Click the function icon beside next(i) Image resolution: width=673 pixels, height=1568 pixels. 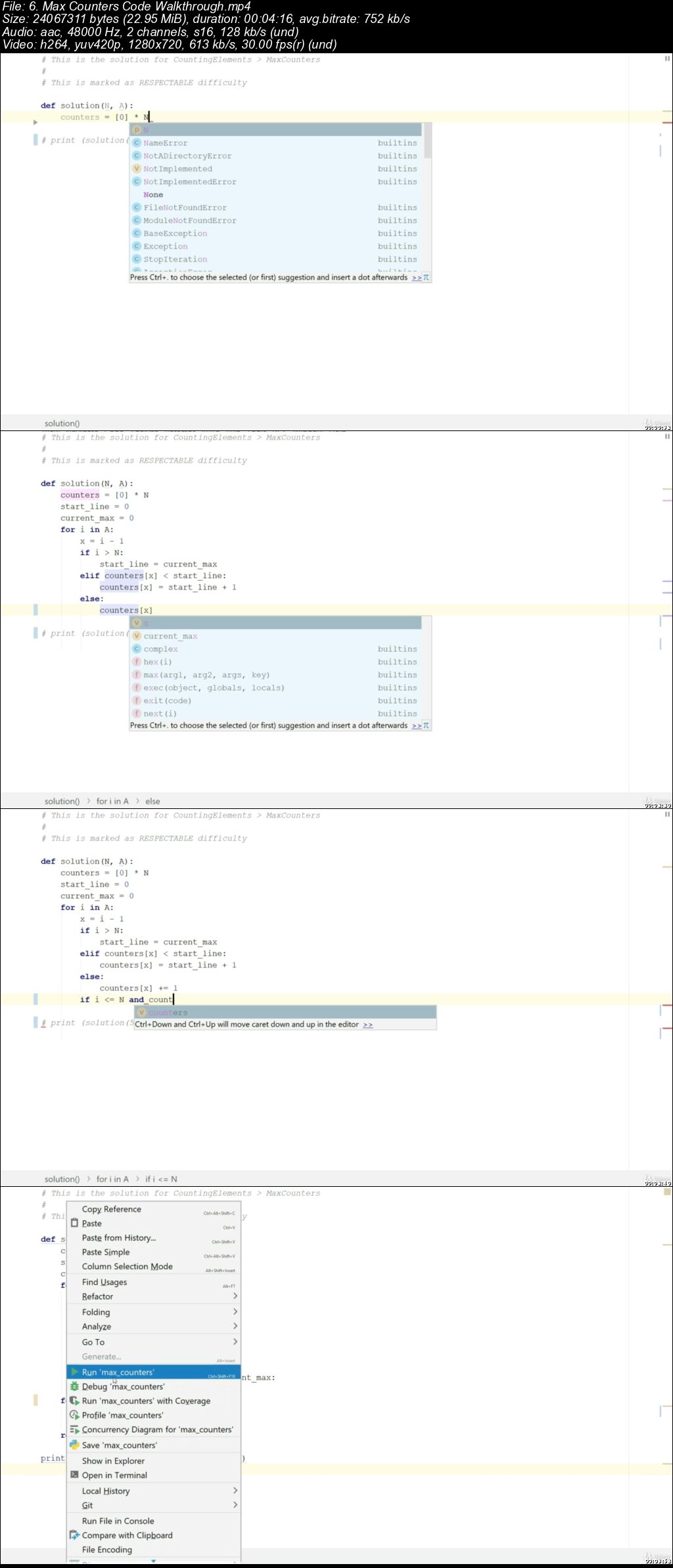point(137,714)
